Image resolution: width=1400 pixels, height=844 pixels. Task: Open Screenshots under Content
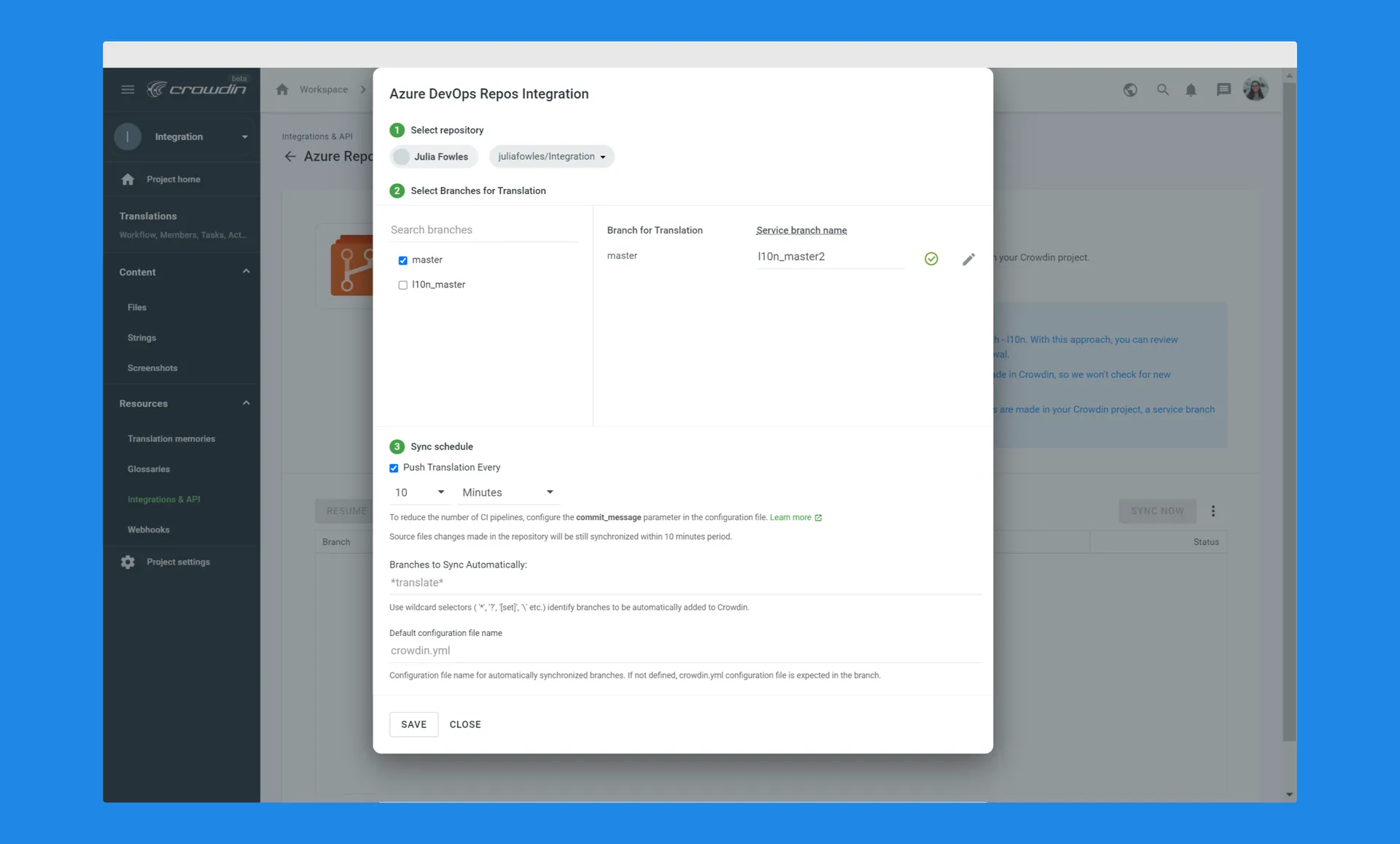point(152,368)
